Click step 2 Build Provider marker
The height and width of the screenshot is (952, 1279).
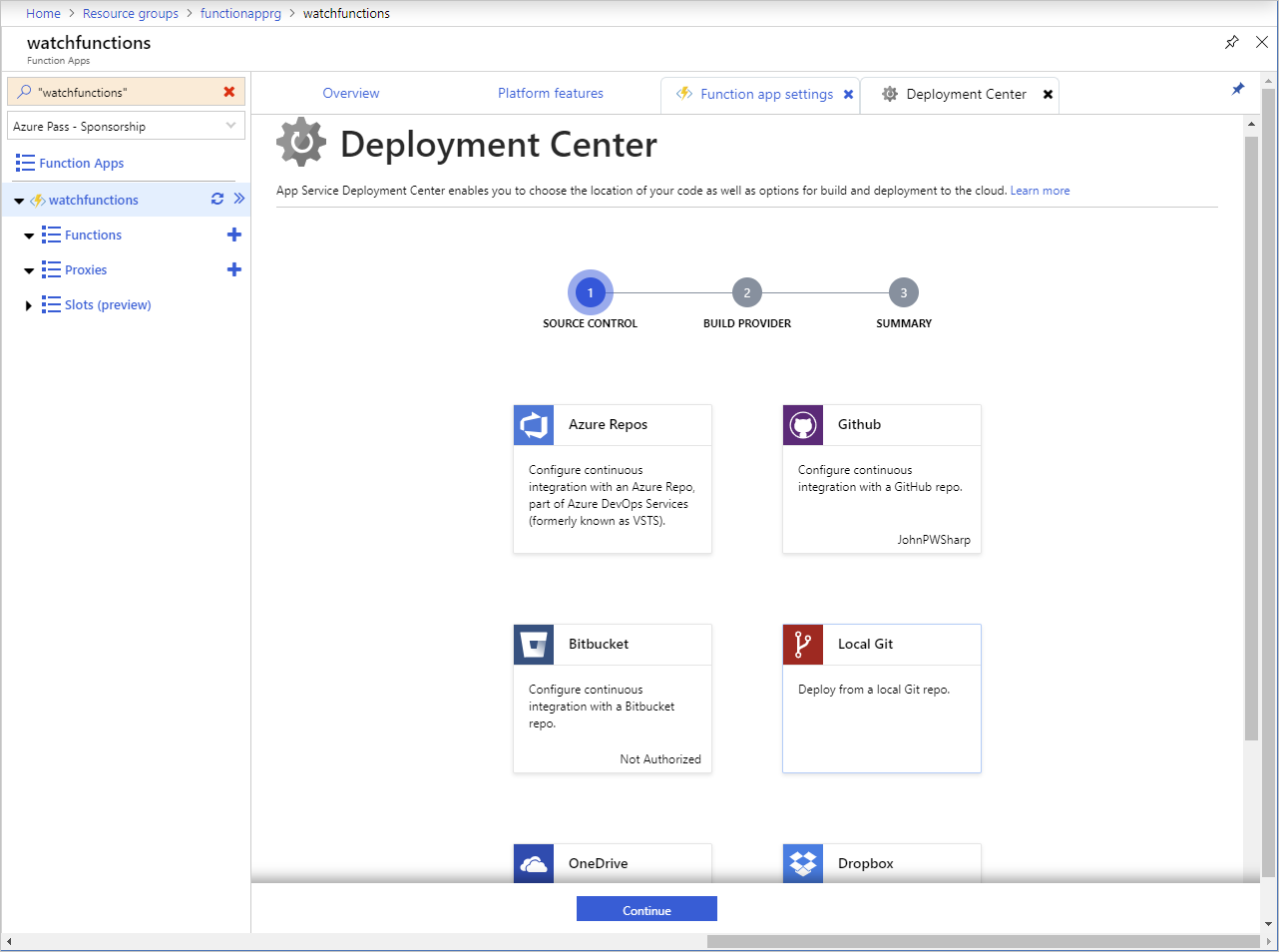tap(747, 292)
